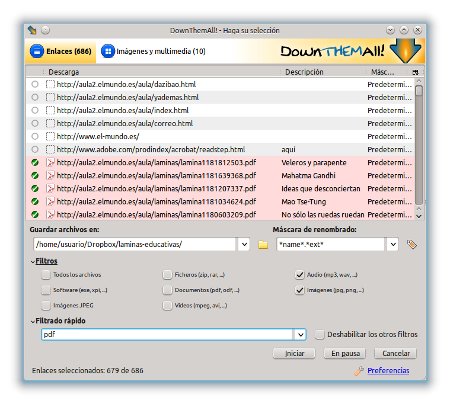Switch to Imágenes y multimedia (10) tab
Screen dimensions: 450x404
(x=153, y=51)
